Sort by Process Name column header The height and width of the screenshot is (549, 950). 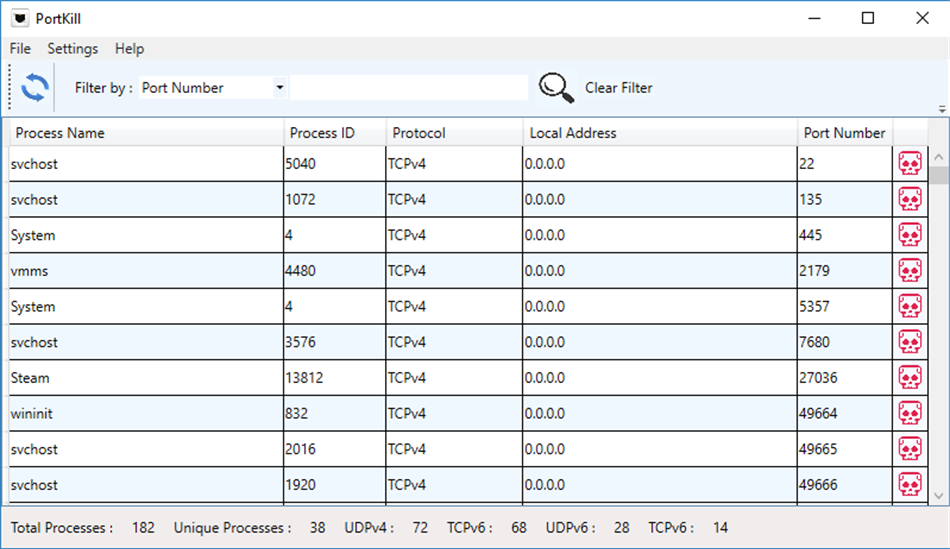(146, 133)
